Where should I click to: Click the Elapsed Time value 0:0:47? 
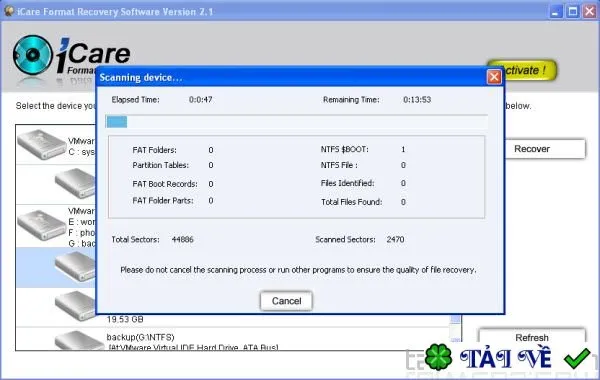[x=201, y=99]
